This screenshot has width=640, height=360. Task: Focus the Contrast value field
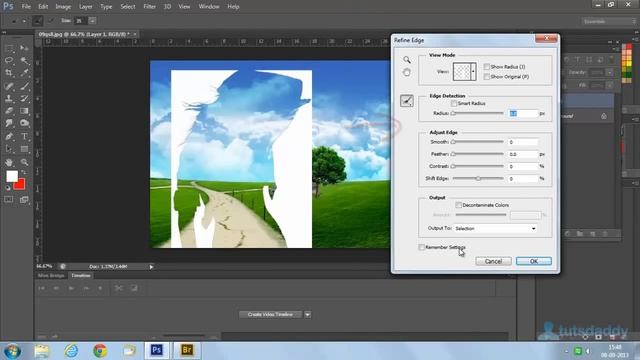tap(523, 167)
